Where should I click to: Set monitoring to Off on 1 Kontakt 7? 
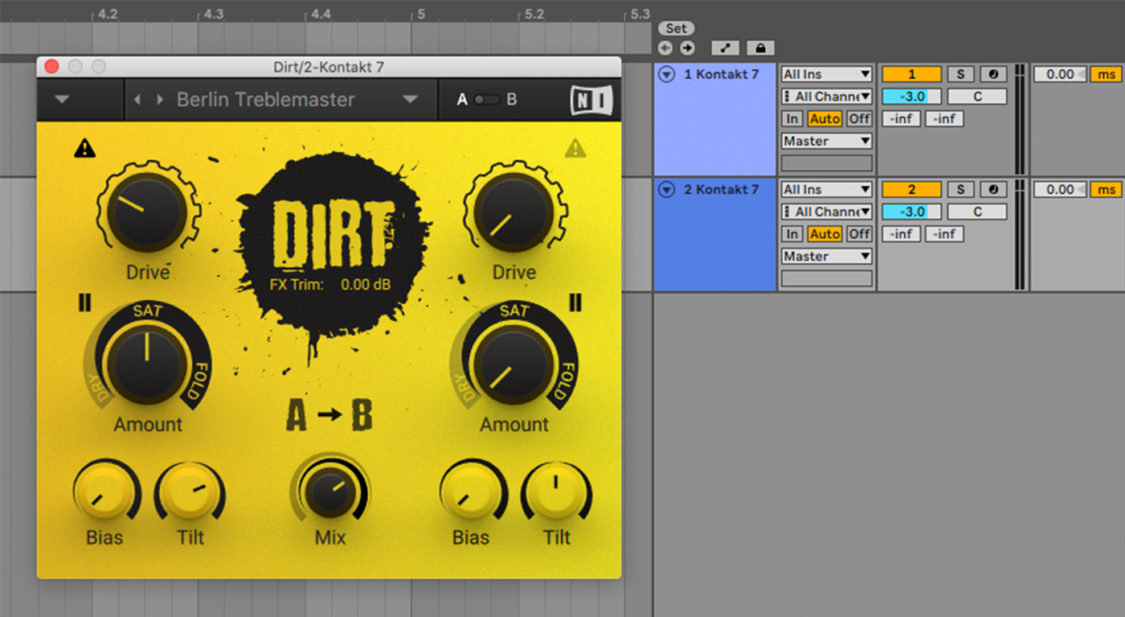point(858,118)
